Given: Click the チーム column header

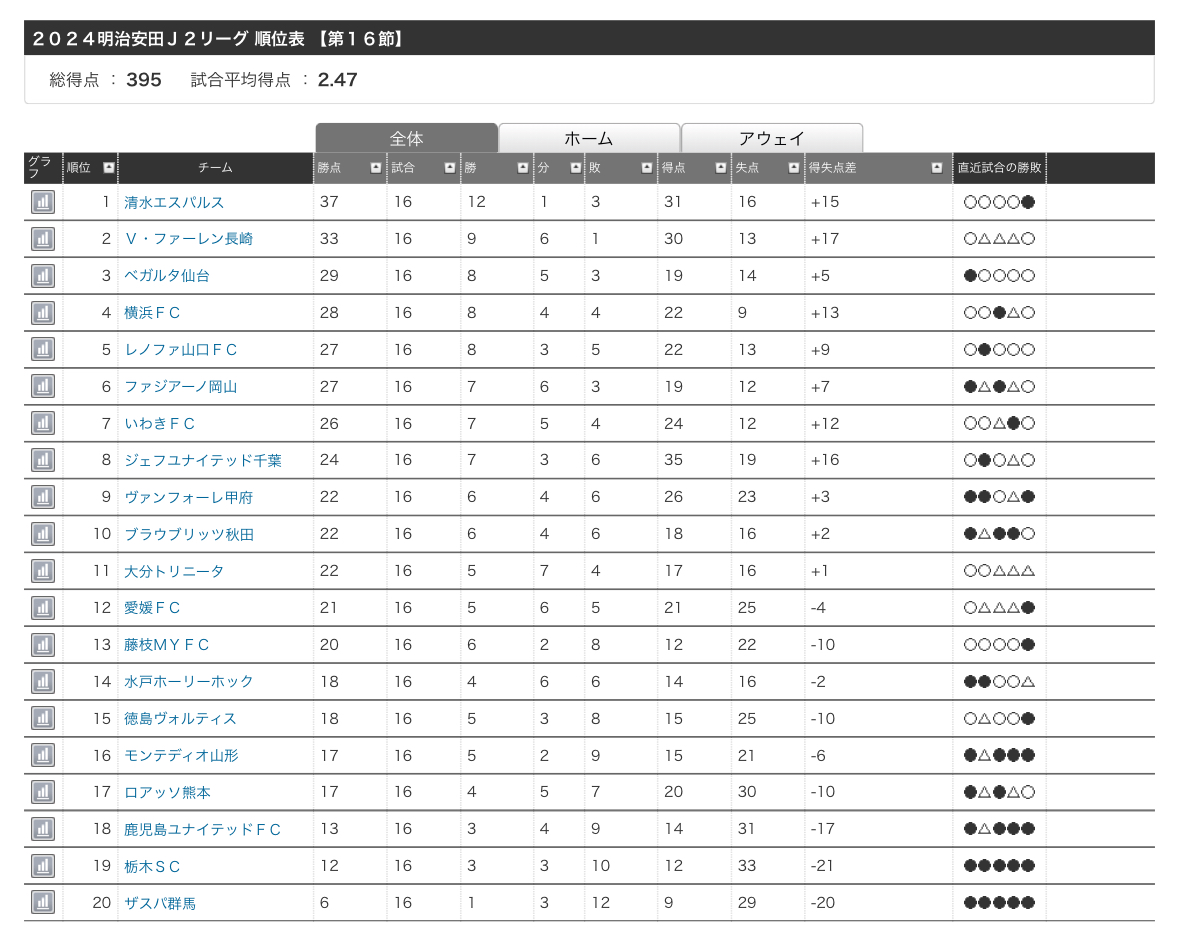Looking at the screenshot, I should click(x=215, y=168).
